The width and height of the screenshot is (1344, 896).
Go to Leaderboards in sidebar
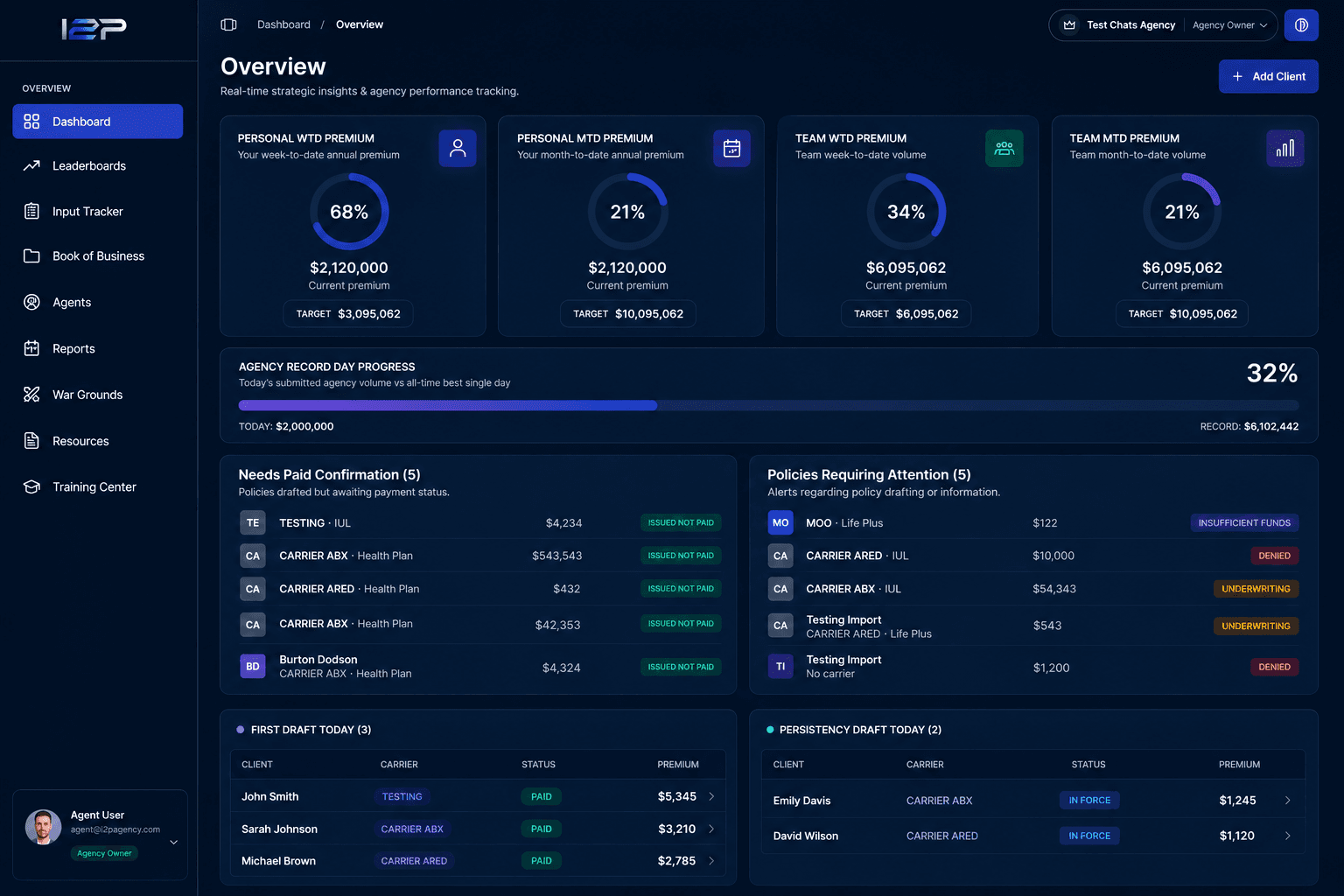(98, 165)
